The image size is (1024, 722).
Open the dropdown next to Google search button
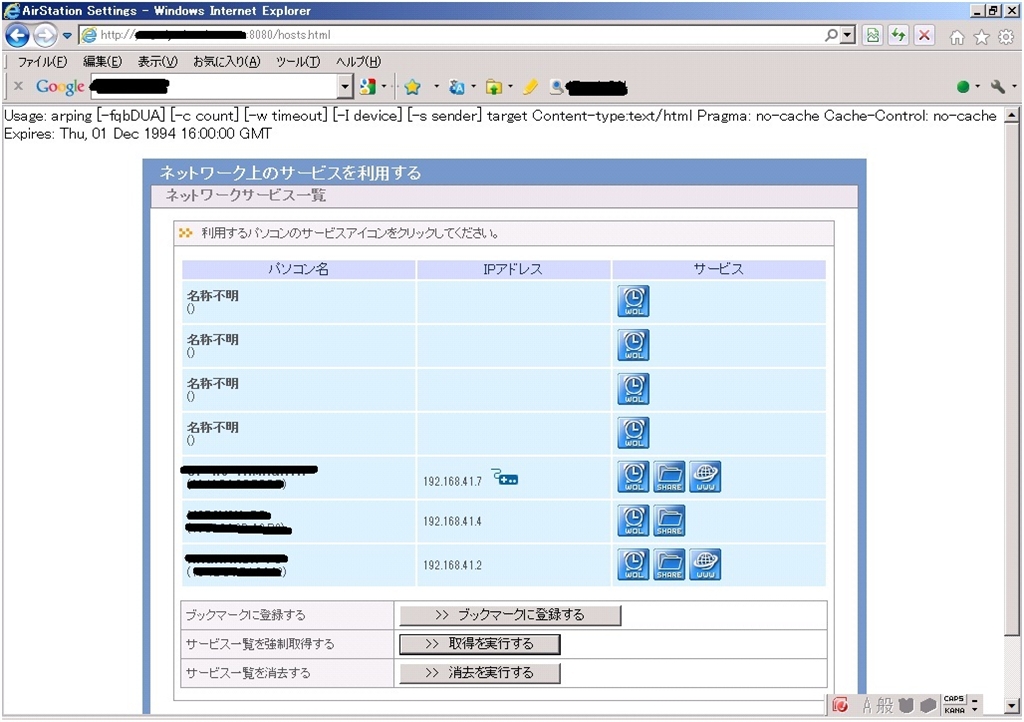point(384,86)
